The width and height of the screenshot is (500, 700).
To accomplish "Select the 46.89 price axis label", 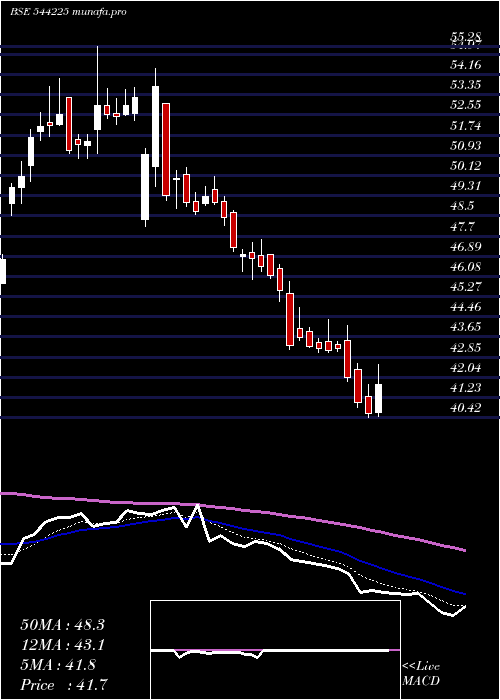I will point(465,247).
